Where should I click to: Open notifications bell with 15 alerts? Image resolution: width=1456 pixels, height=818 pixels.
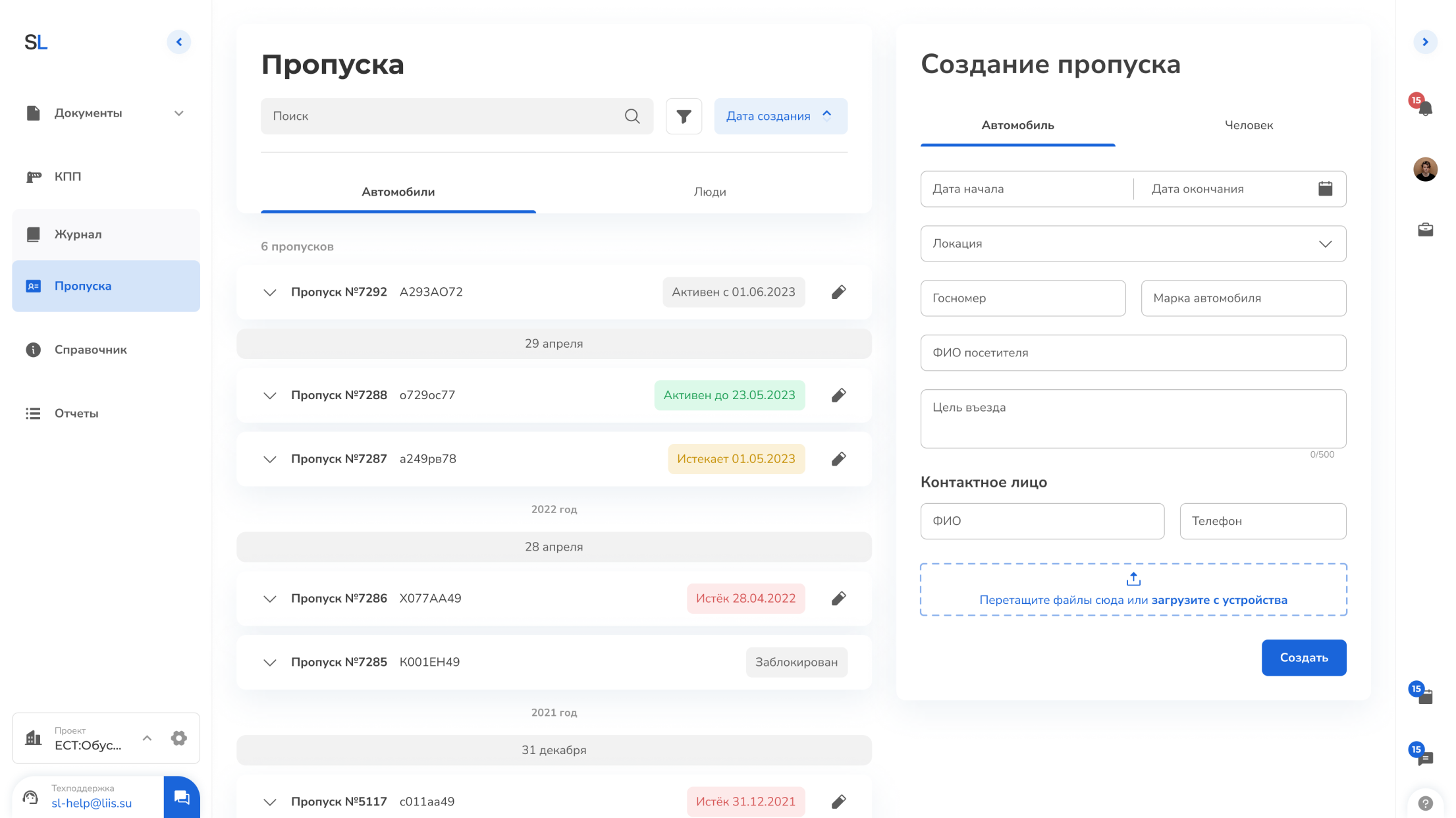(1424, 109)
